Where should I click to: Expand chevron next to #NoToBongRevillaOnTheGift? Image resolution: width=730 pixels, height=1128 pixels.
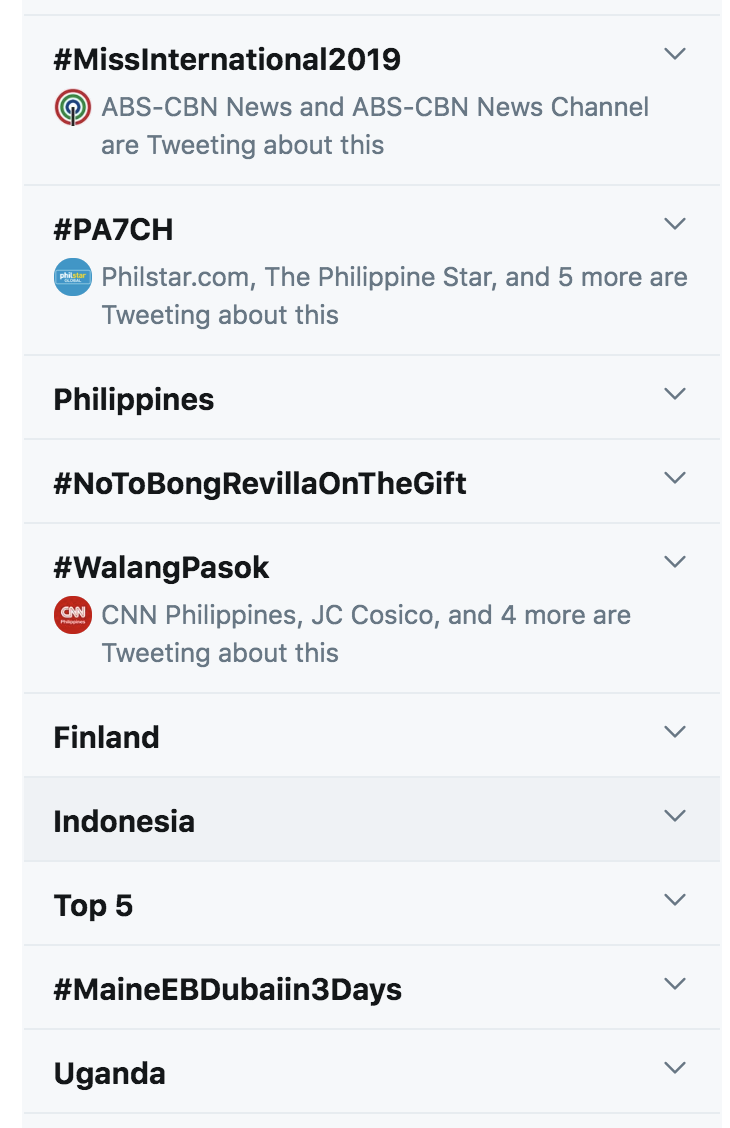[x=675, y=478]
